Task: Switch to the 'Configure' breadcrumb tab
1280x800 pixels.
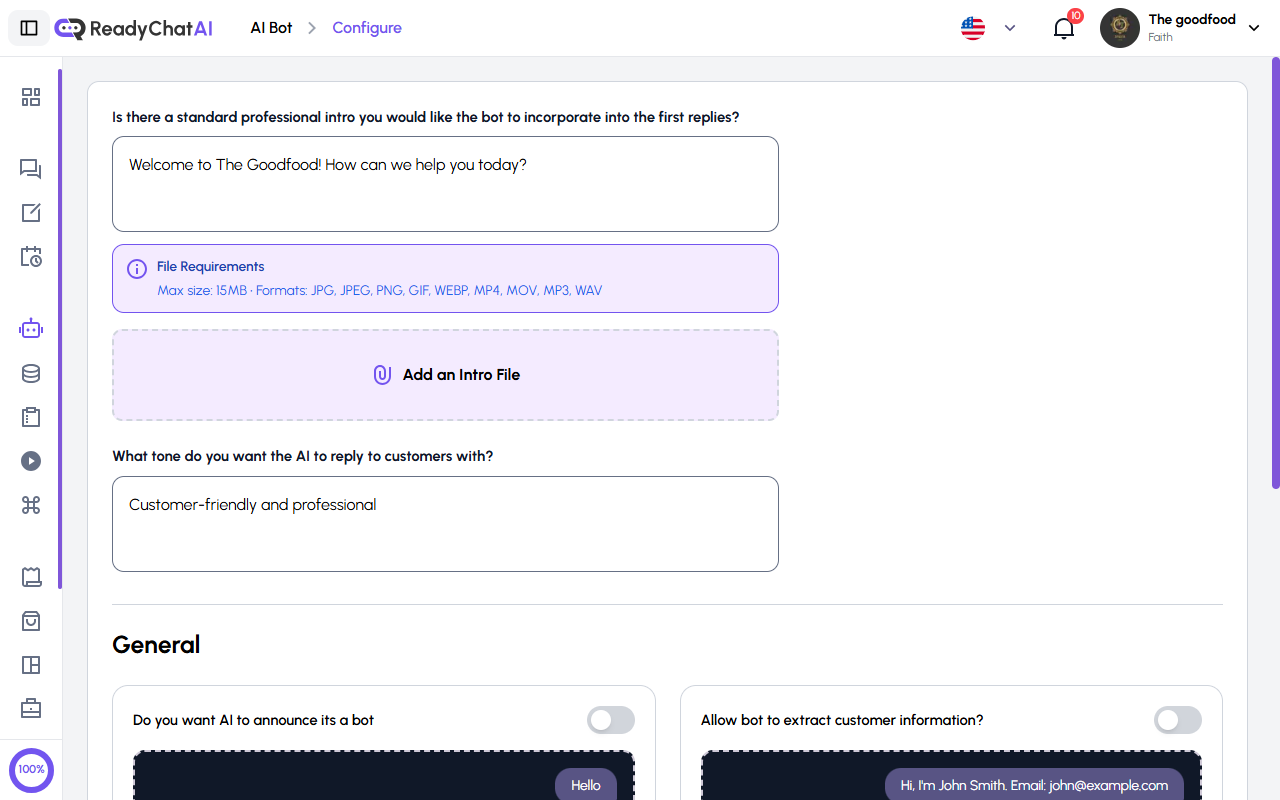Action: pos(366,28)
